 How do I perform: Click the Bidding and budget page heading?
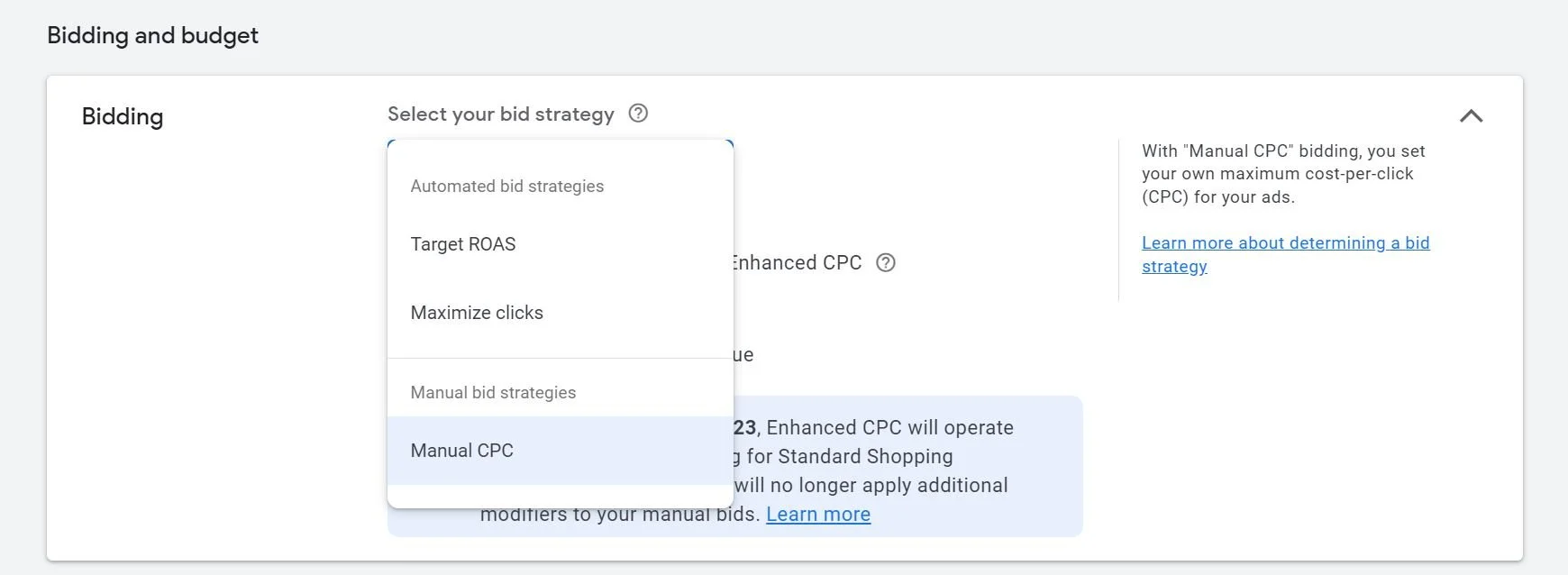coord(152,36)
